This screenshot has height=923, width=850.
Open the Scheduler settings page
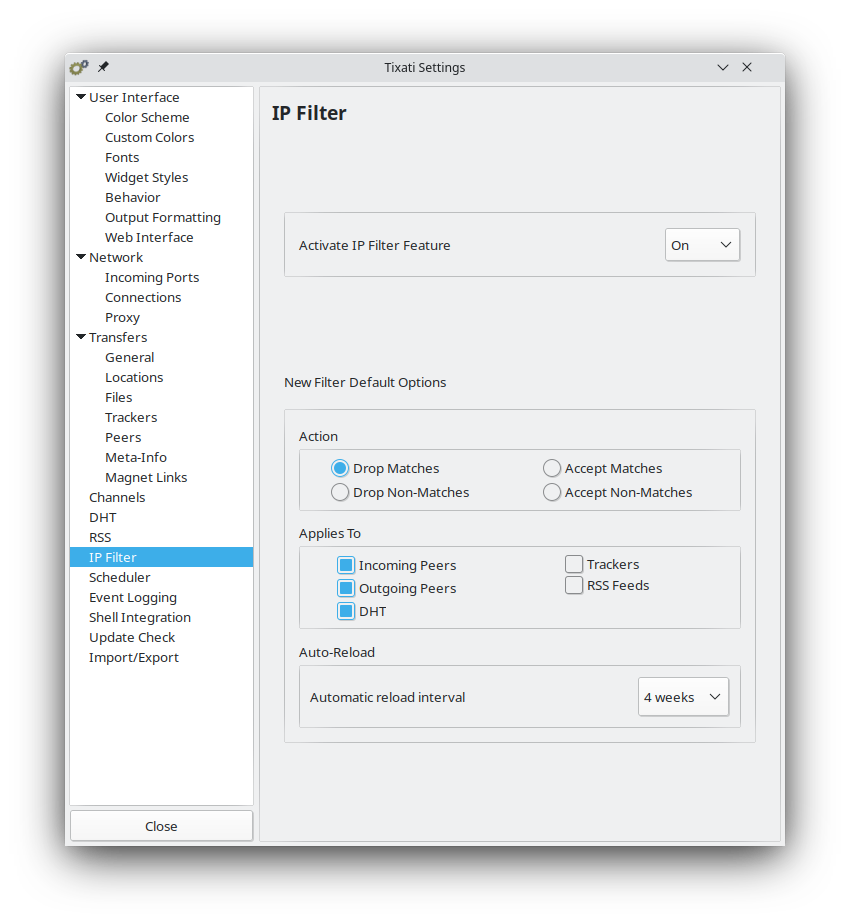click(119, 577)
